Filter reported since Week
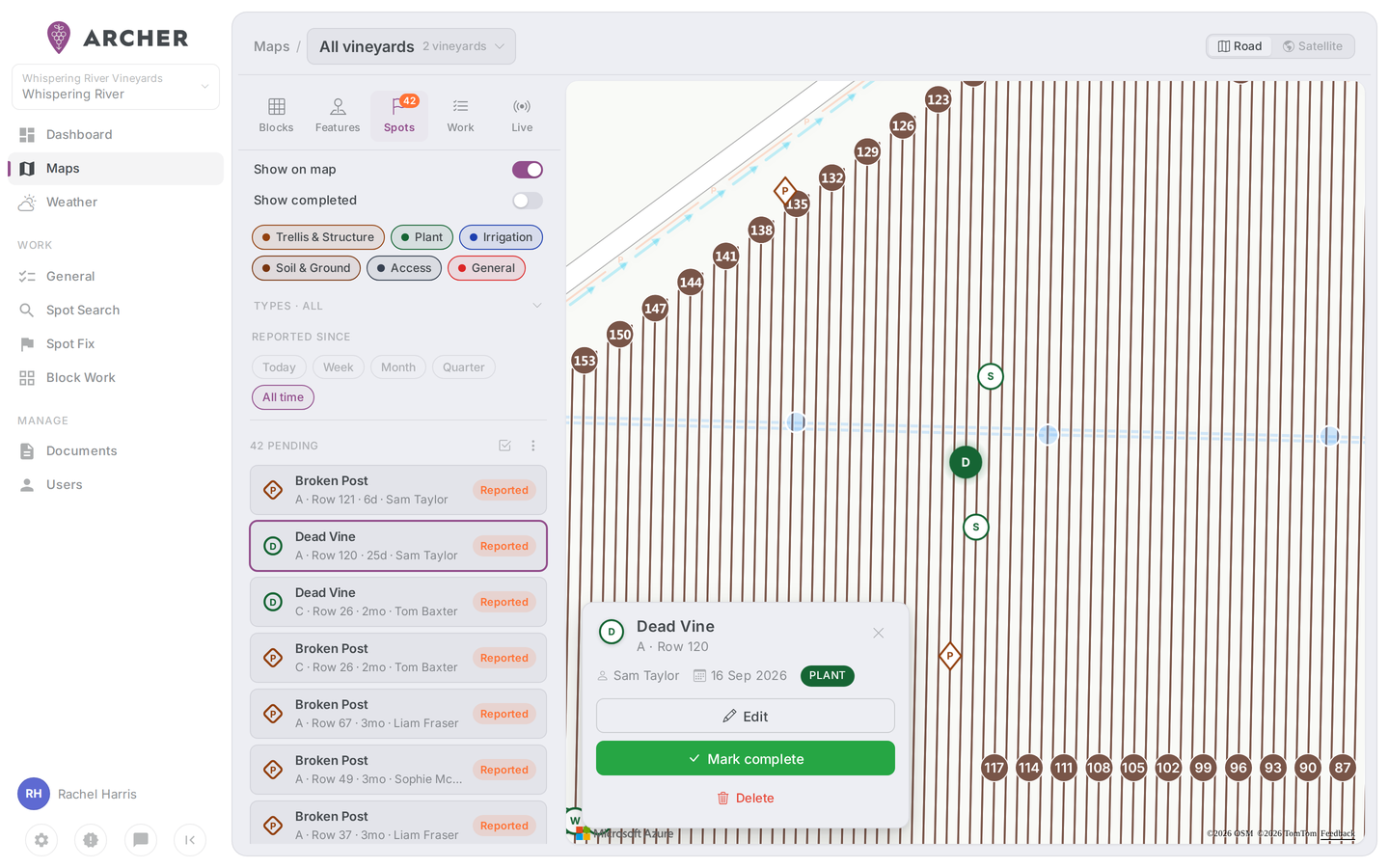 [338, 367]
